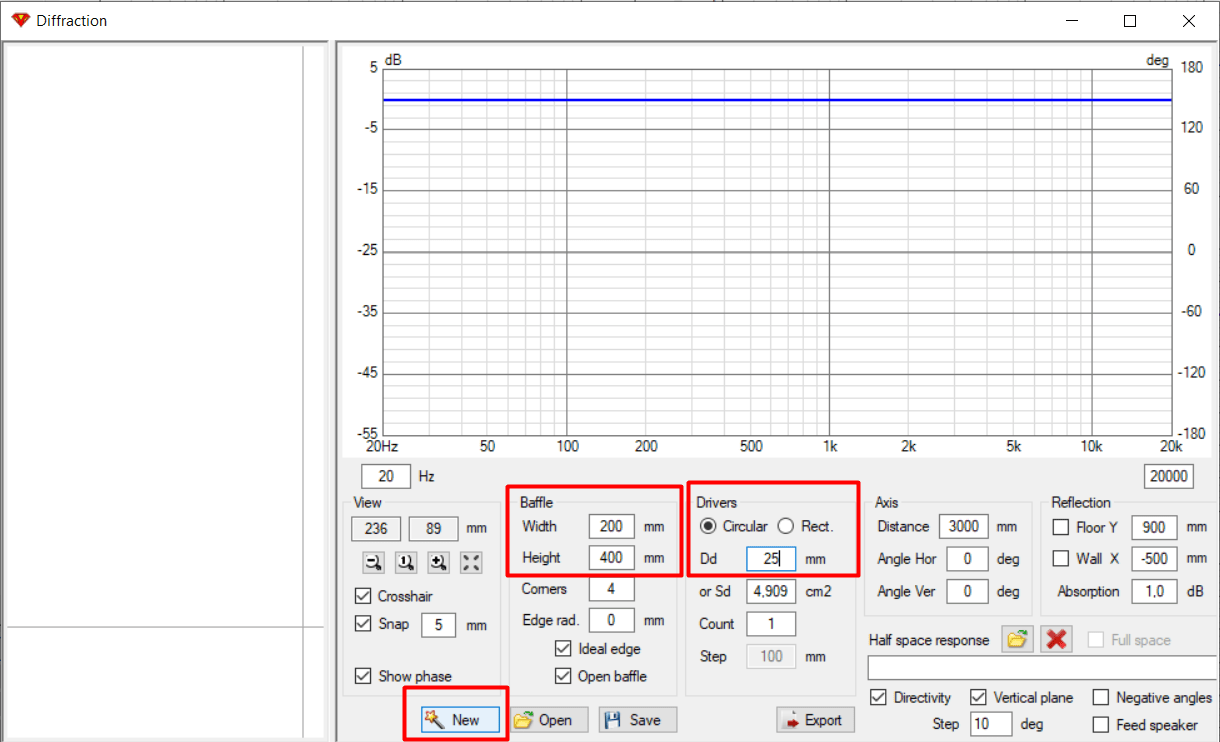Click the zoom 1:1 magnifier icon
Viewport: 1220px width, 742px height.
tap(406, 563)
